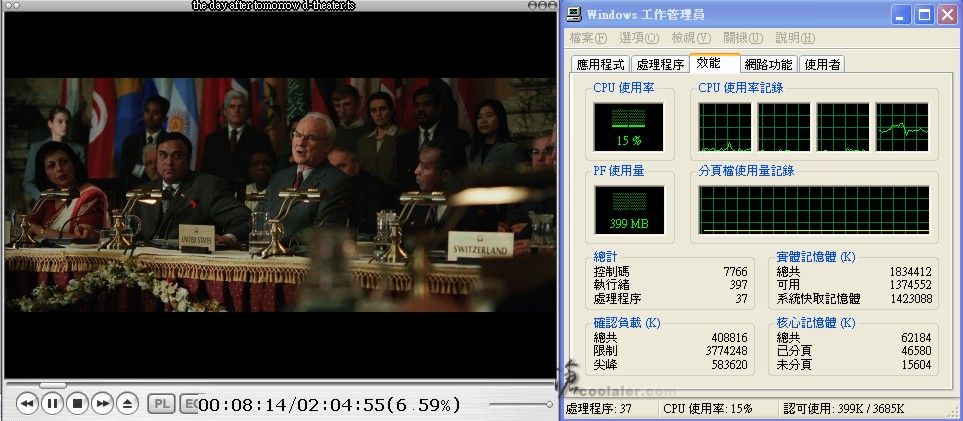Switch to the 處理程序 tab
Image resolution: width=963 pixels, height=421 pixels.
coord(660,65)
